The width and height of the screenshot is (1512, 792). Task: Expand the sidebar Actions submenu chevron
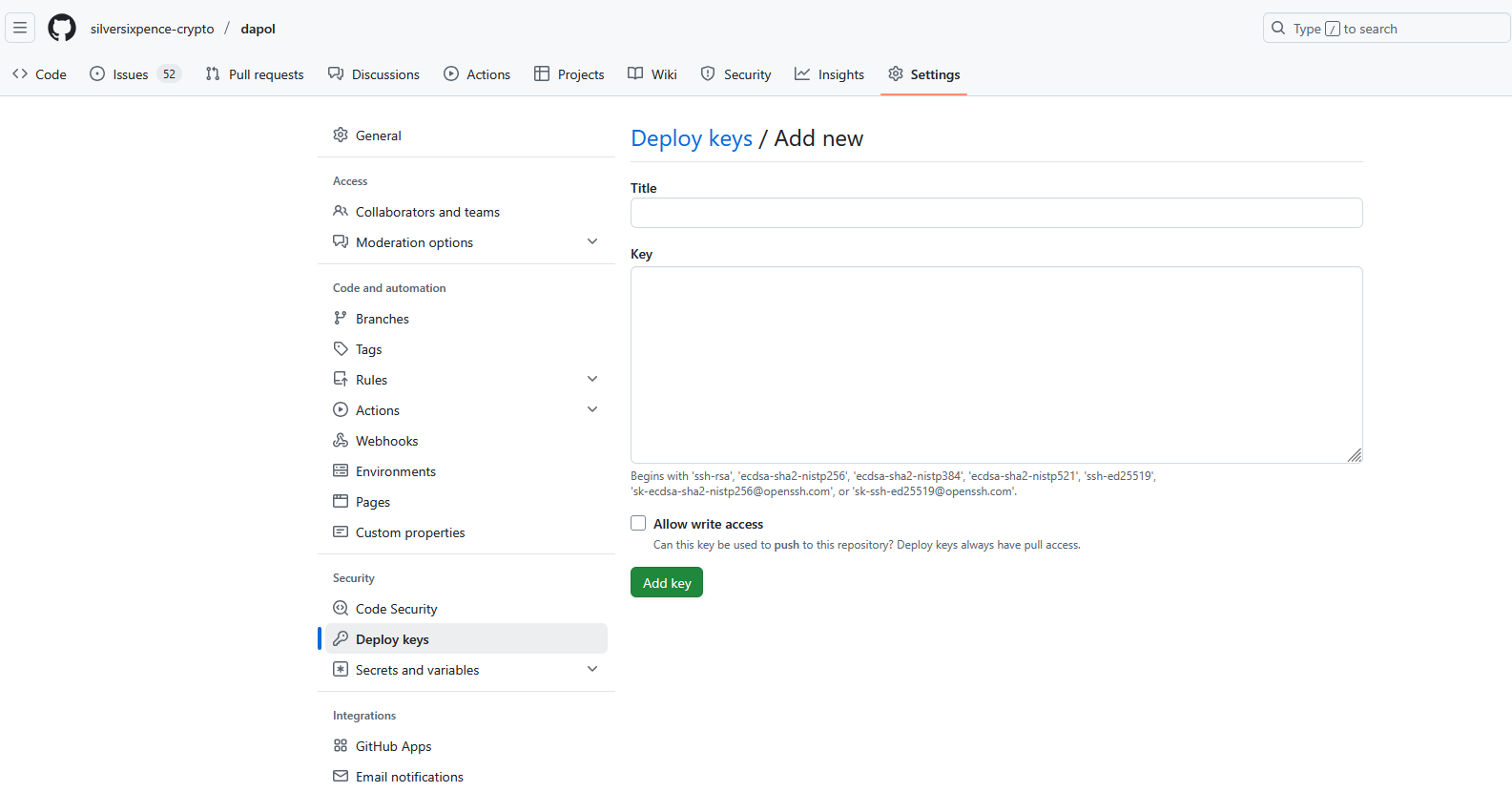592,410
